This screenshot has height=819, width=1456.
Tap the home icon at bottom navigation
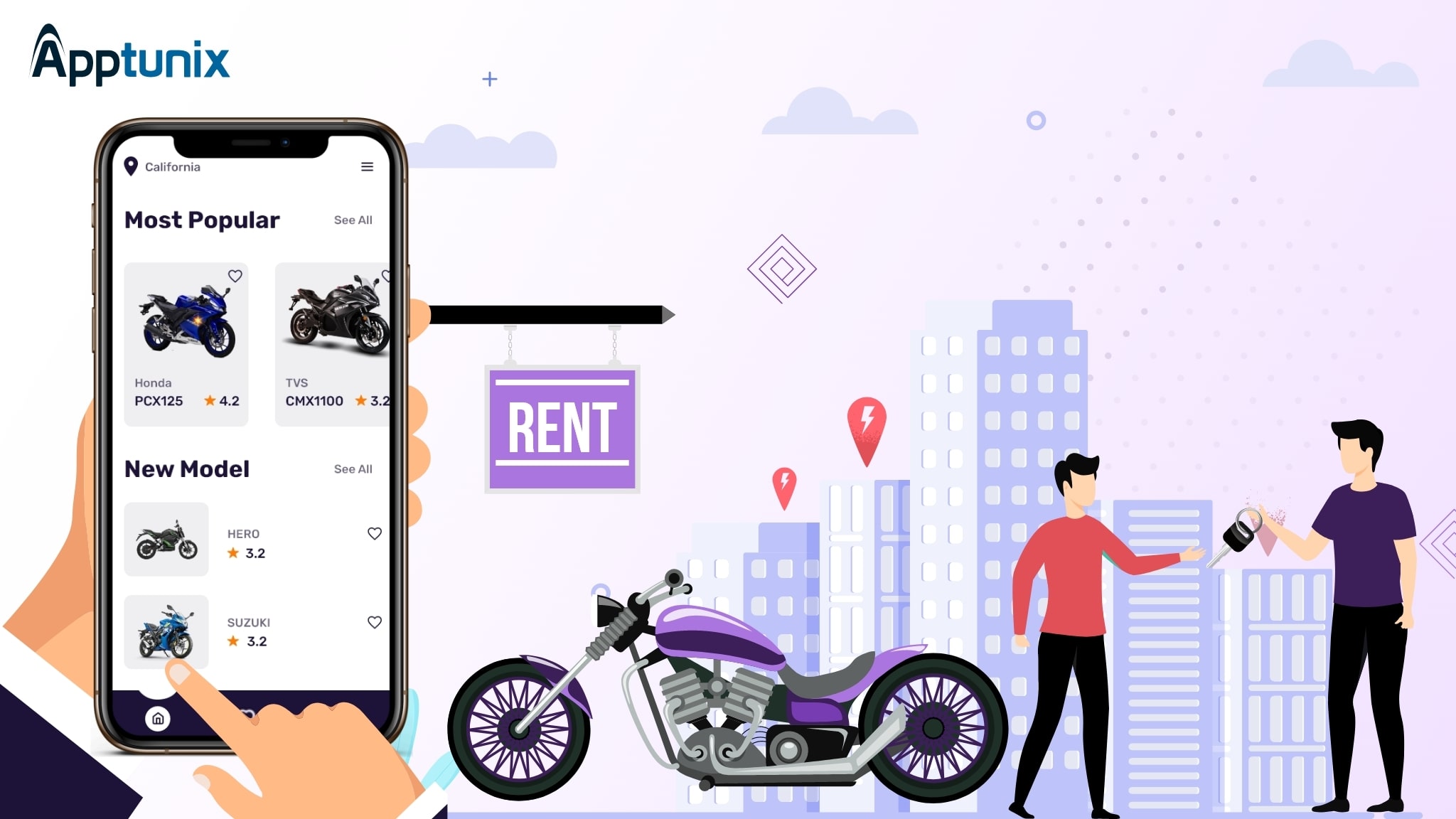click(158, 719)
